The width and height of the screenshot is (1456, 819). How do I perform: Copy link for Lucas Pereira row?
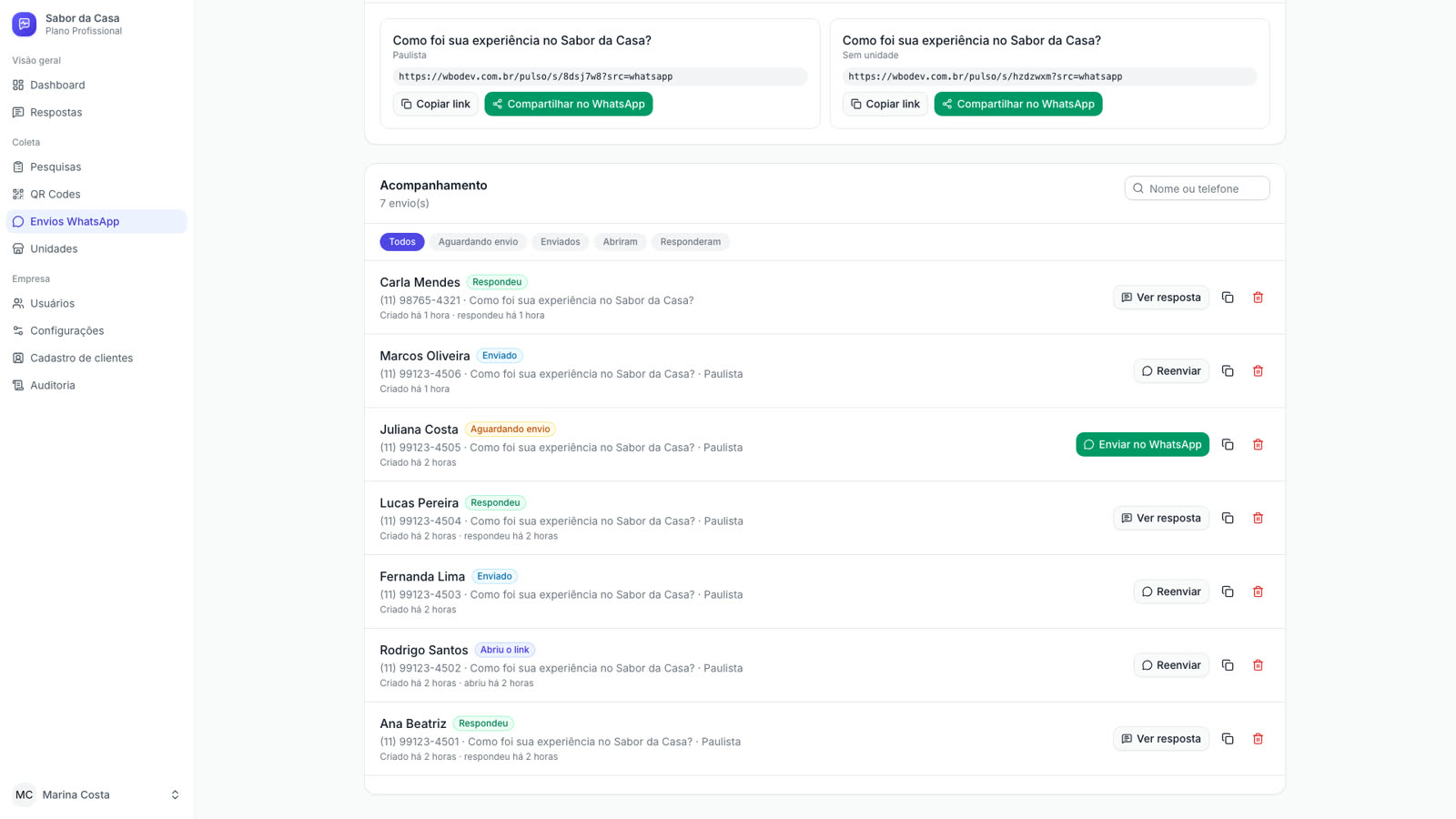coord(1228,518)
